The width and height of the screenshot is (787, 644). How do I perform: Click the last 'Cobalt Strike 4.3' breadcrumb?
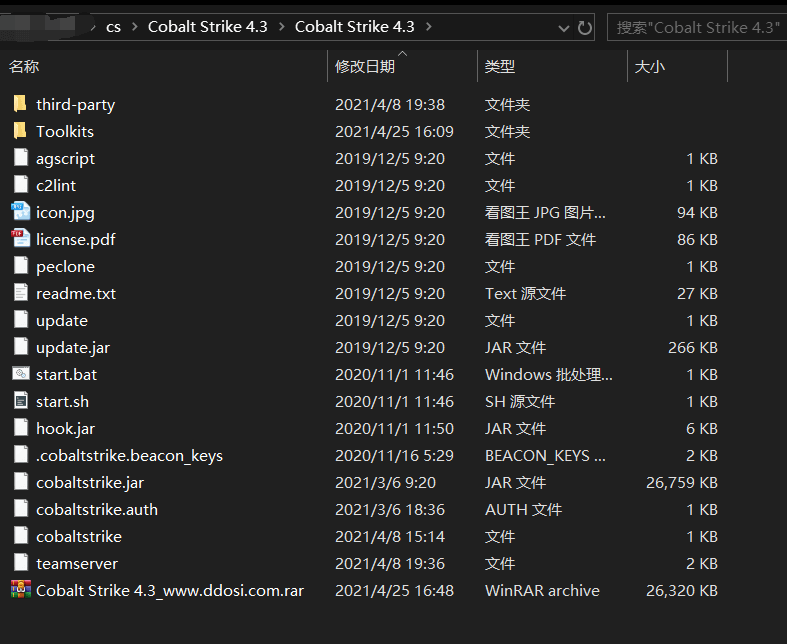[x=354, y=27]
